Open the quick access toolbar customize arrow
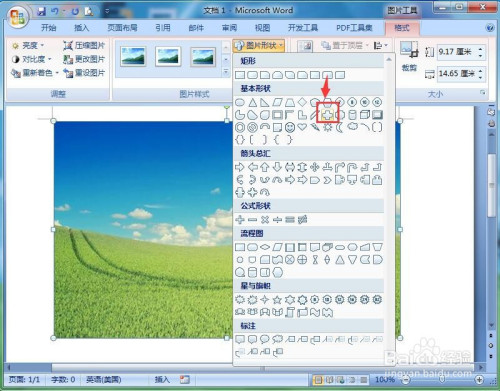Image resolution: width=500 pixels, height=391 pixels. [x=107, y=11]
